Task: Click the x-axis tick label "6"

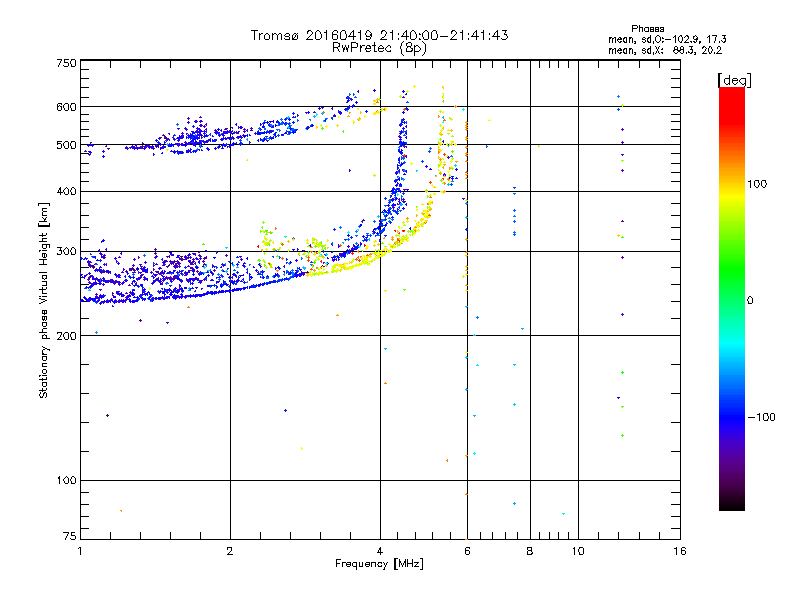Action: coord(467,551)
